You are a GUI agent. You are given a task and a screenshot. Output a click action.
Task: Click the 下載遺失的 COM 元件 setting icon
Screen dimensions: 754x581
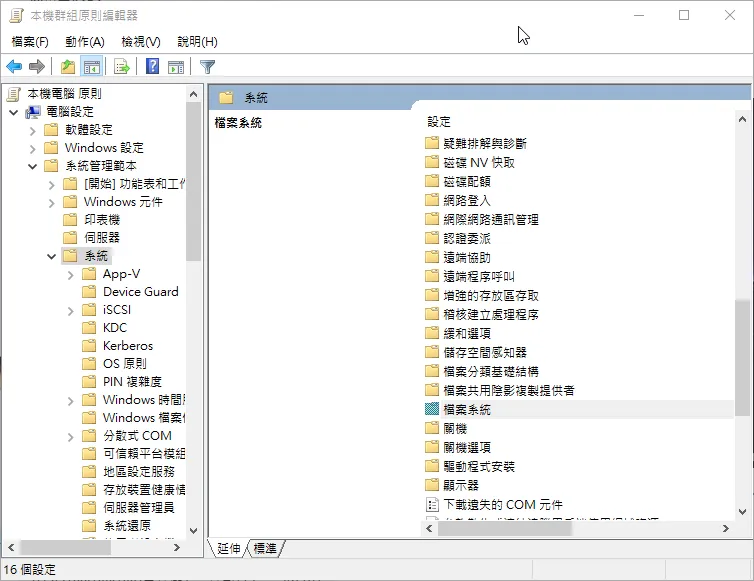click(x=432, y=505)
